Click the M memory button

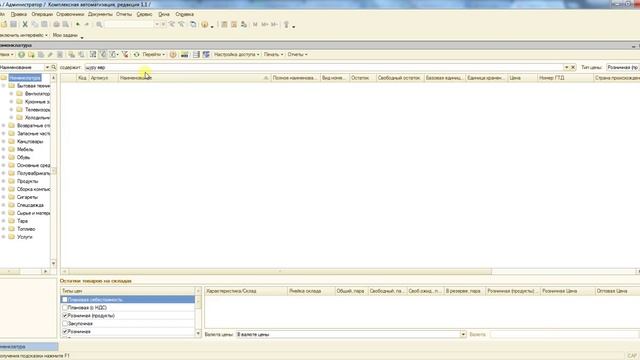pos(255,24)
